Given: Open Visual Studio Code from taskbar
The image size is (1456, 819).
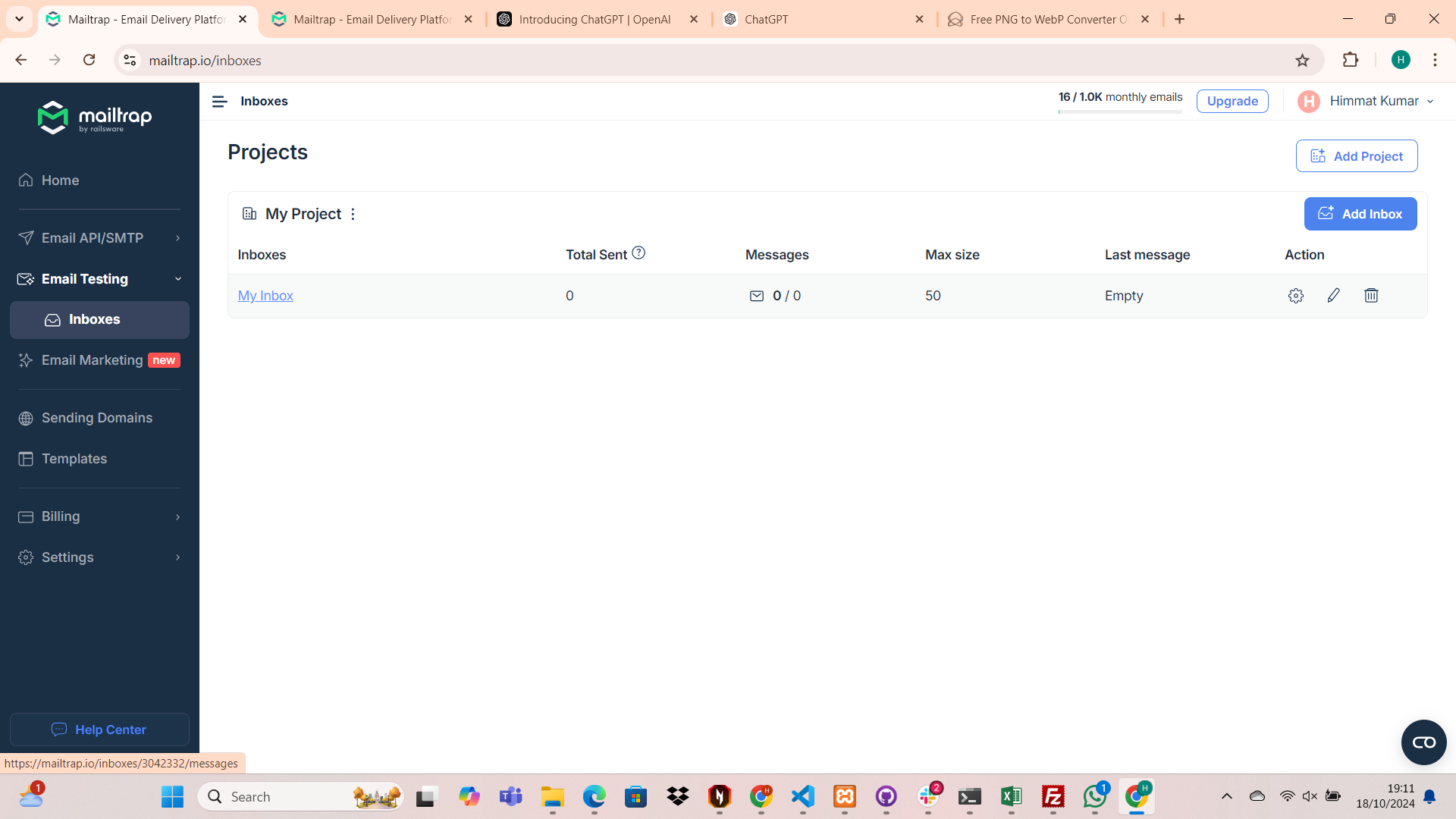Looking at the screenshot, I should pos(802,797).
